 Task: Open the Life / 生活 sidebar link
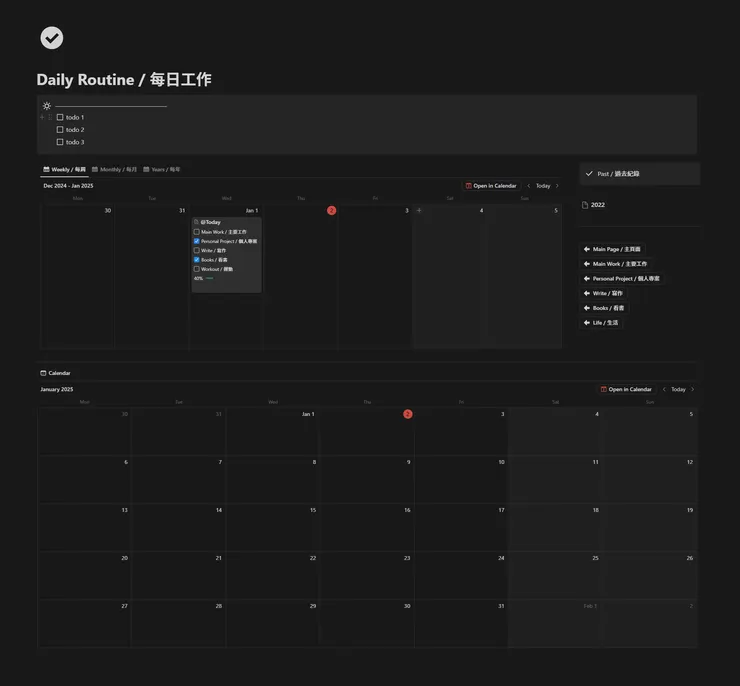pos(601,322)
